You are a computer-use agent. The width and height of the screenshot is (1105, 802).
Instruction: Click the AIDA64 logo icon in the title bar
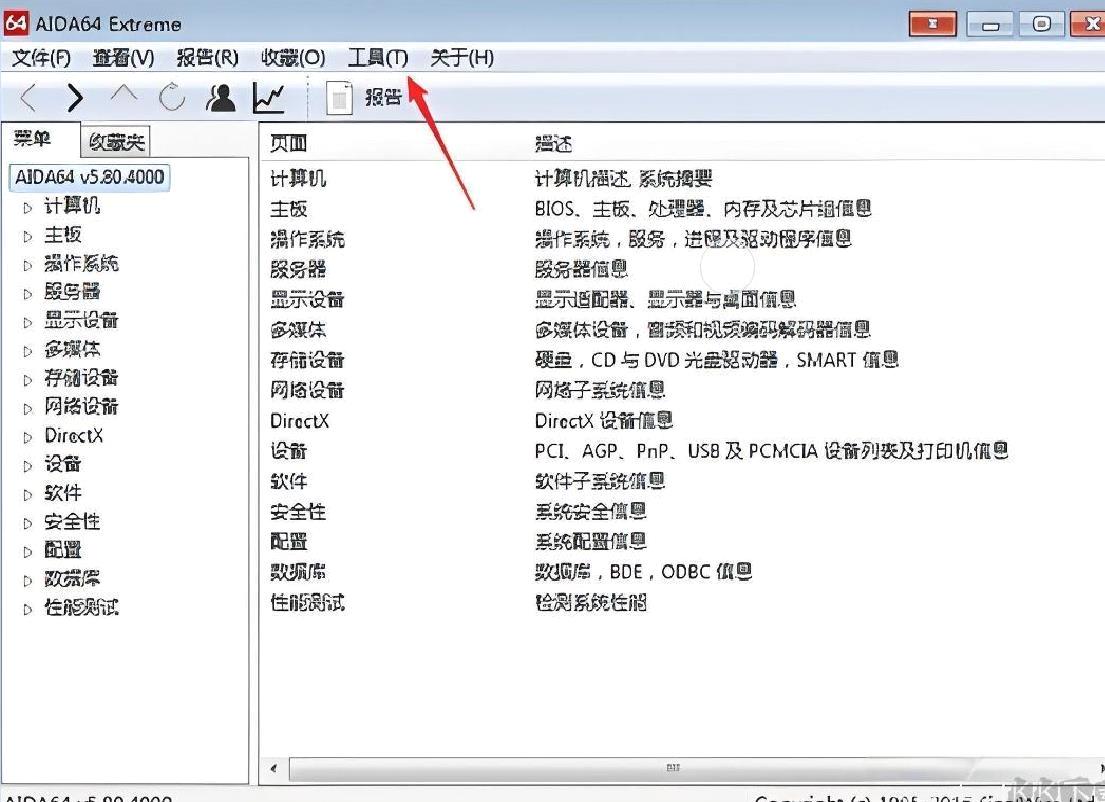click(x=16, y=23)
